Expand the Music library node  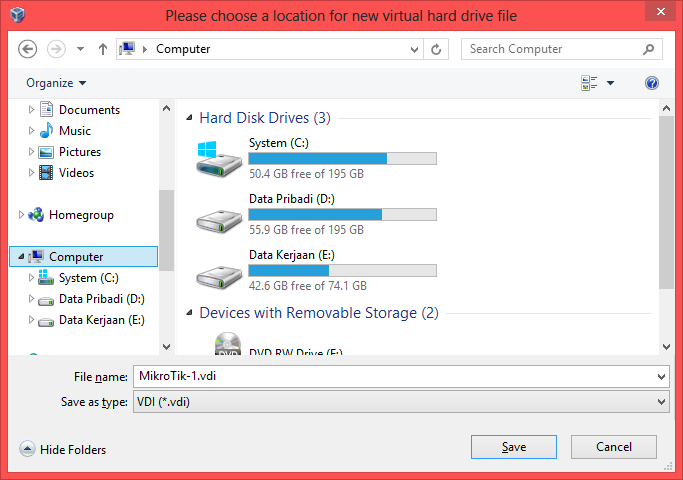(x=31, y=131)
